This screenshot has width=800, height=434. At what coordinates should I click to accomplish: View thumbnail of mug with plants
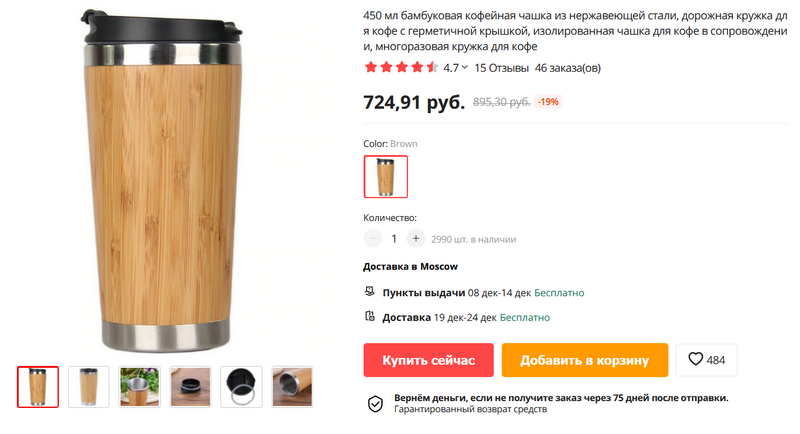[139, 387]
